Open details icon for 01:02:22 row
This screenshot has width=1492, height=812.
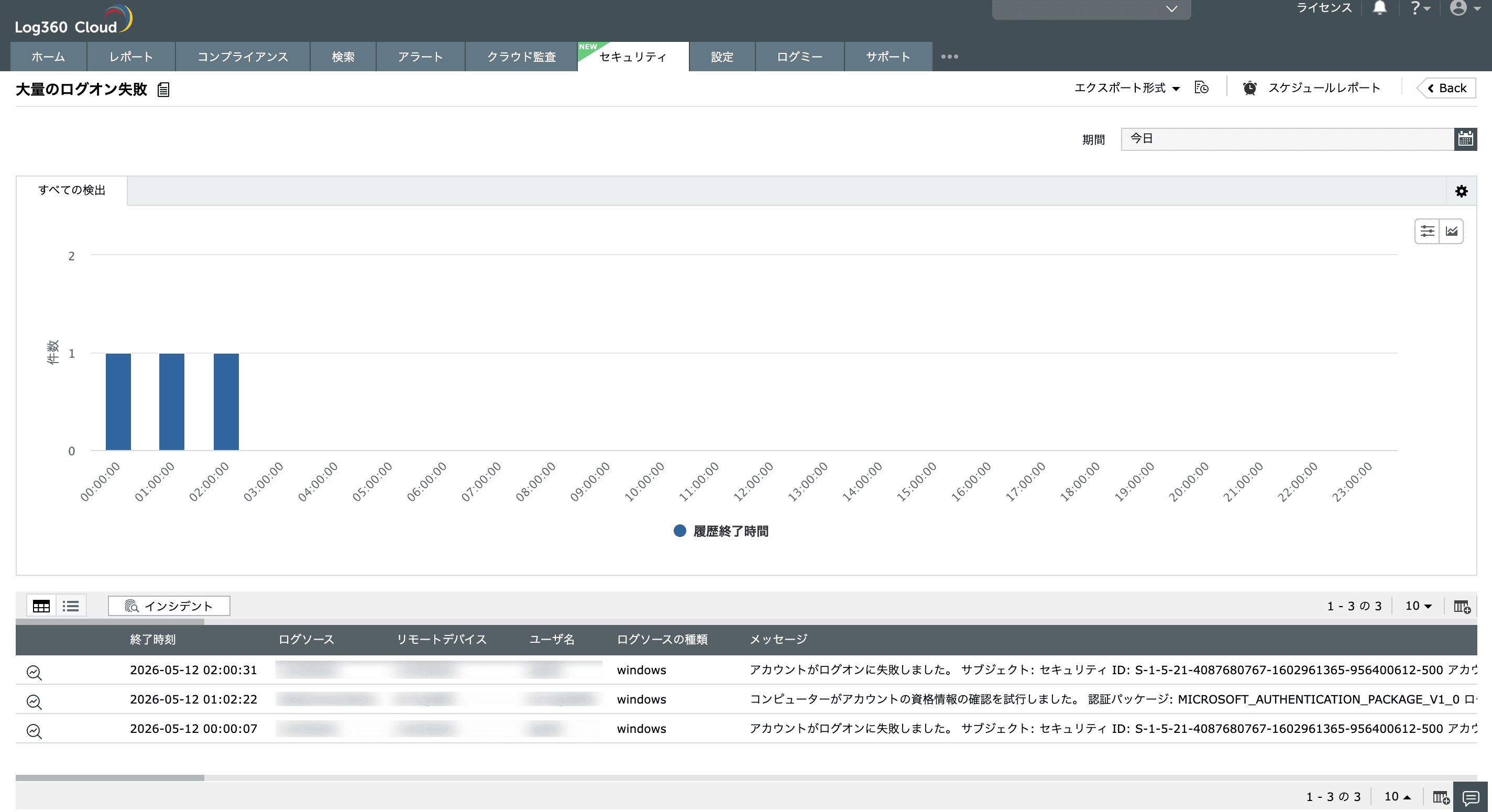point(34,701)
